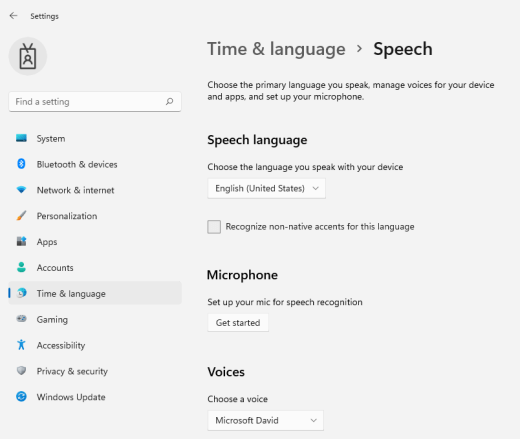
Task: Click the Voices section heading
Action: click(x=226, y=372)
